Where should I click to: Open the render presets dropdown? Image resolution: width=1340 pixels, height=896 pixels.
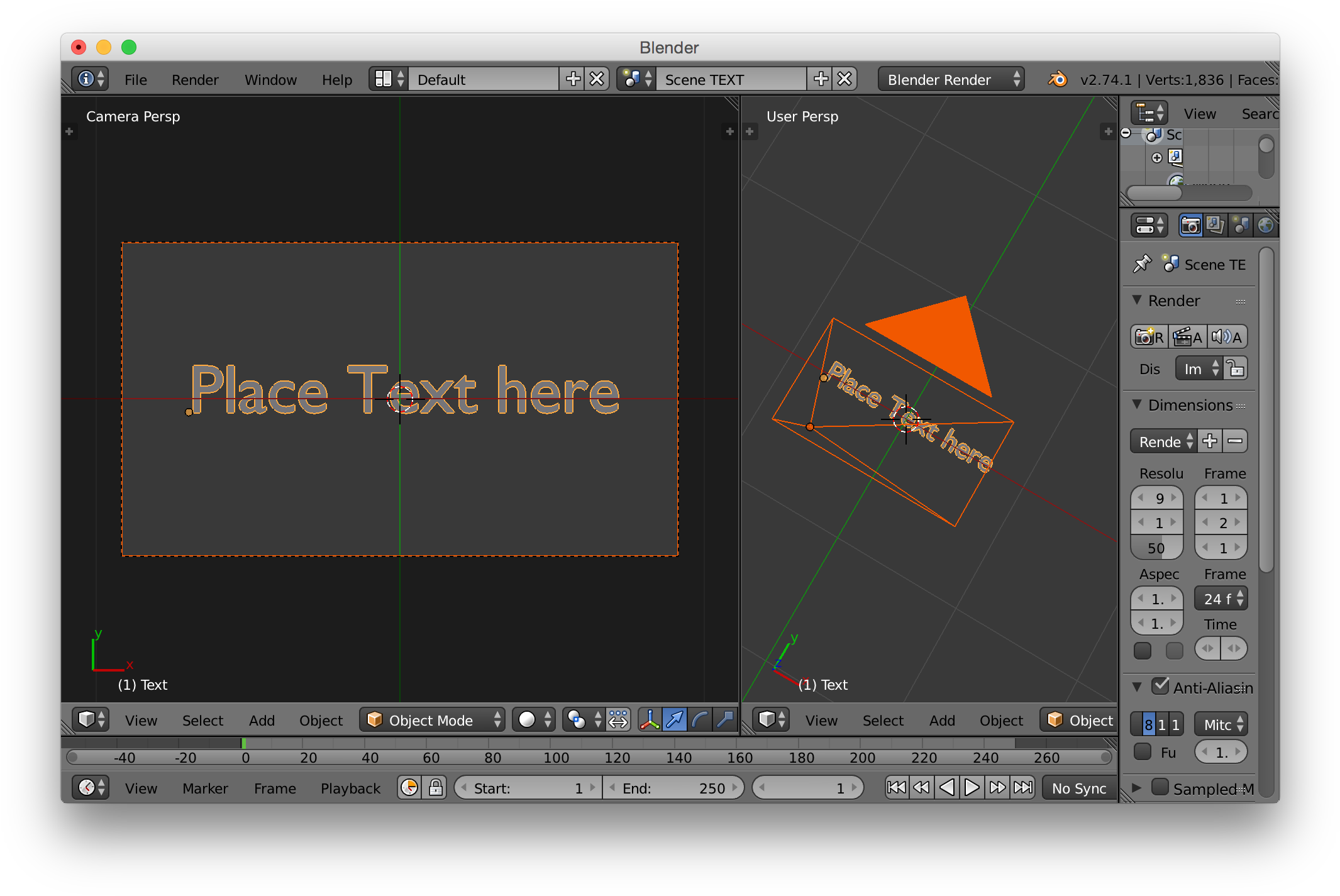[1163, 441]
